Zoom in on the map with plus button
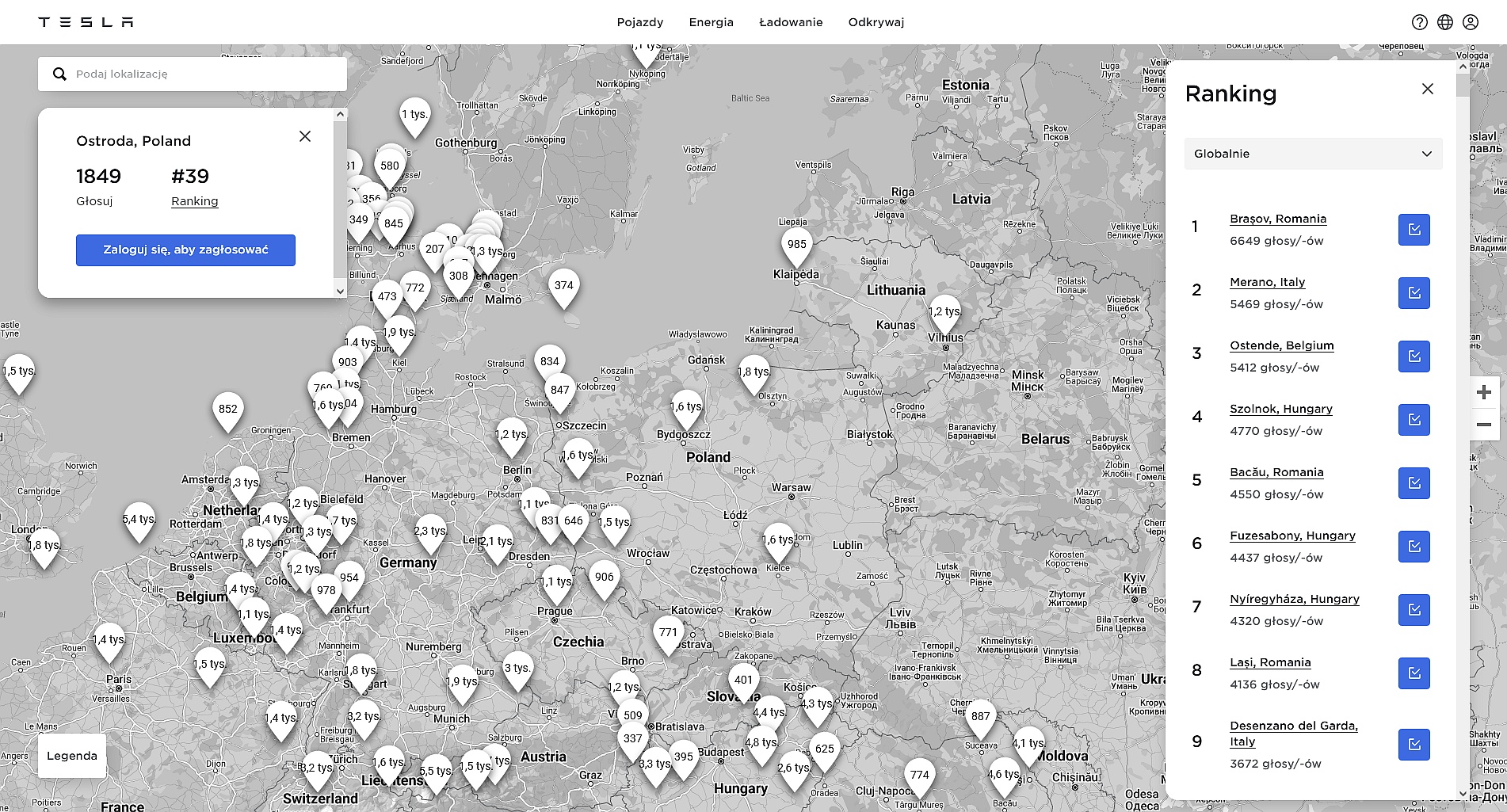This screenshot has height=812, width=1507. (x=1484, y=392)
